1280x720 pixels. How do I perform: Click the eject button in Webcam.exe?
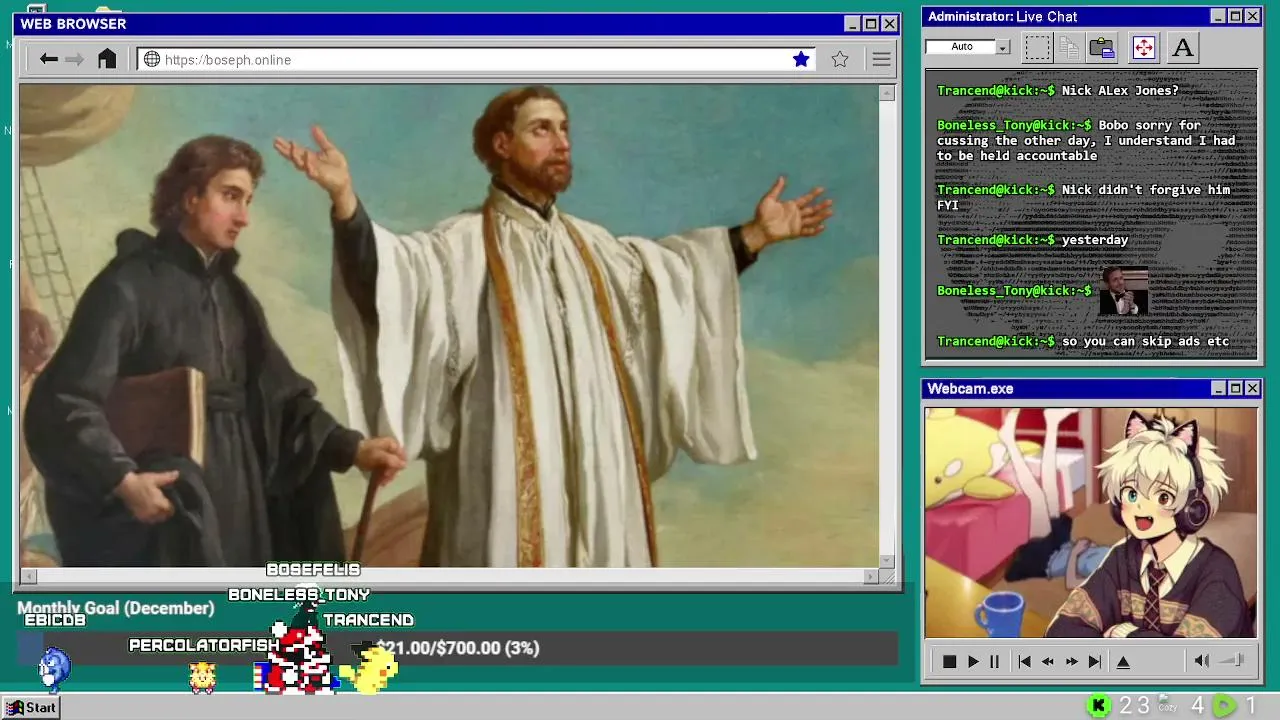[x=1123, y=661]
